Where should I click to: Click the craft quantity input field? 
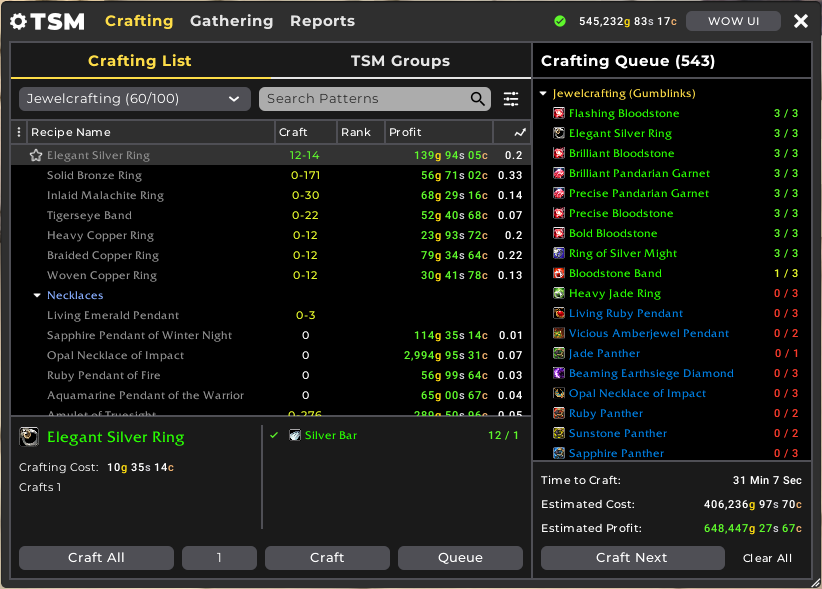click(219, 558)
